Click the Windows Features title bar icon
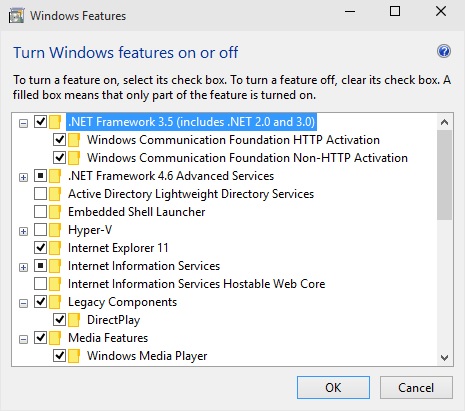 click(16, 16)
